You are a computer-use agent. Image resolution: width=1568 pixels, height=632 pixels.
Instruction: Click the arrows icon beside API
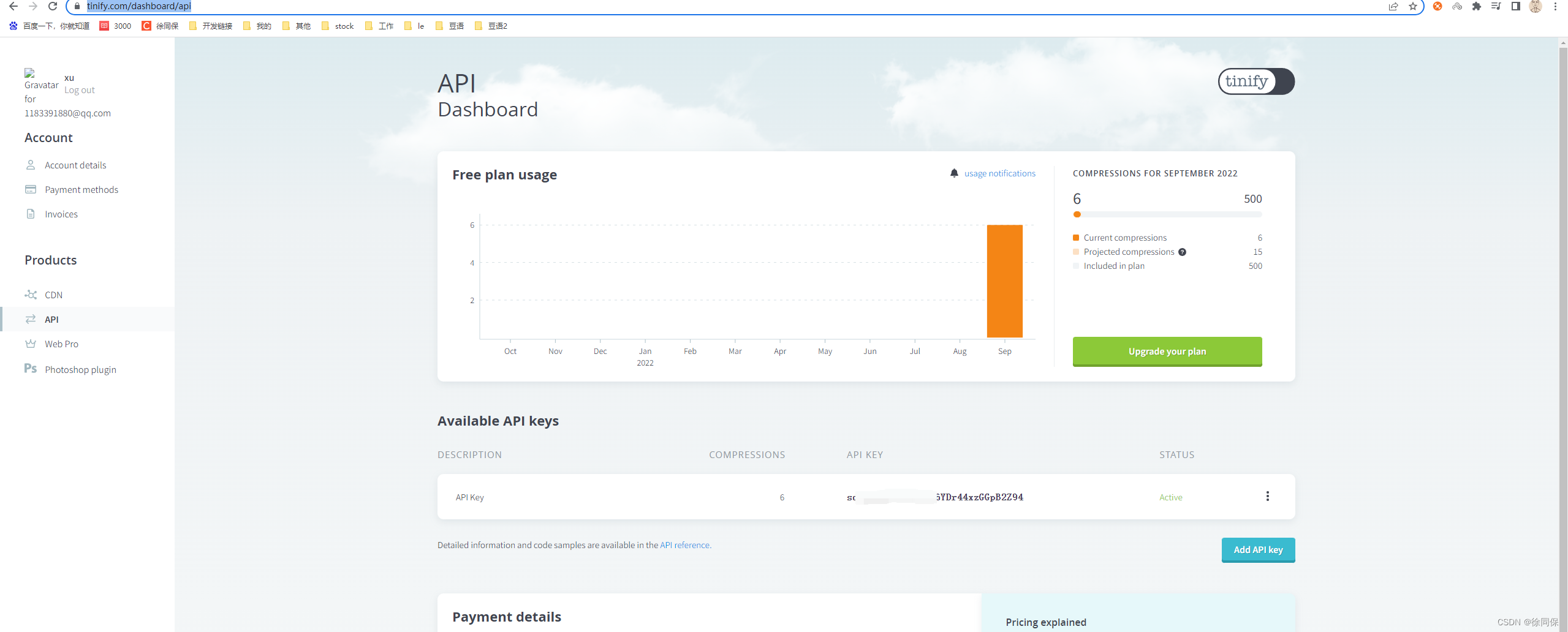tap(31, 319)
